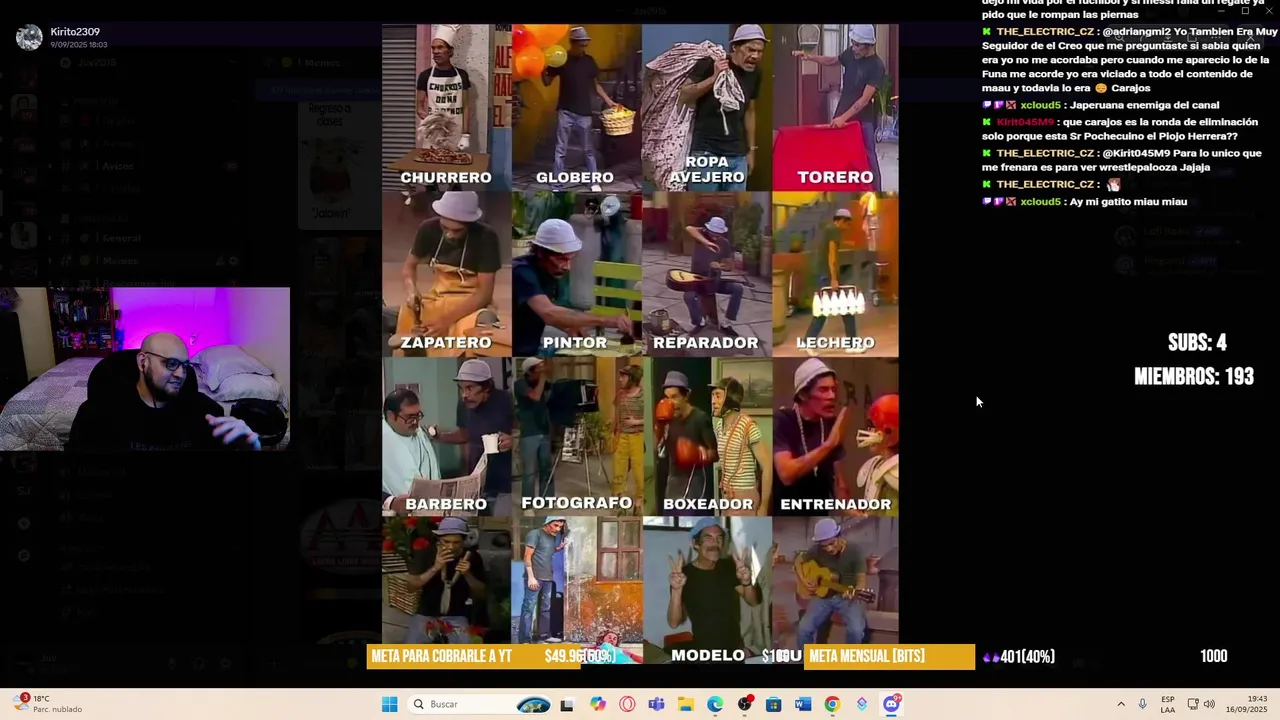This screenshot has height=720, width=1280.
Task: Click the 401(40%) bits counter
Action: point(1019,657)
